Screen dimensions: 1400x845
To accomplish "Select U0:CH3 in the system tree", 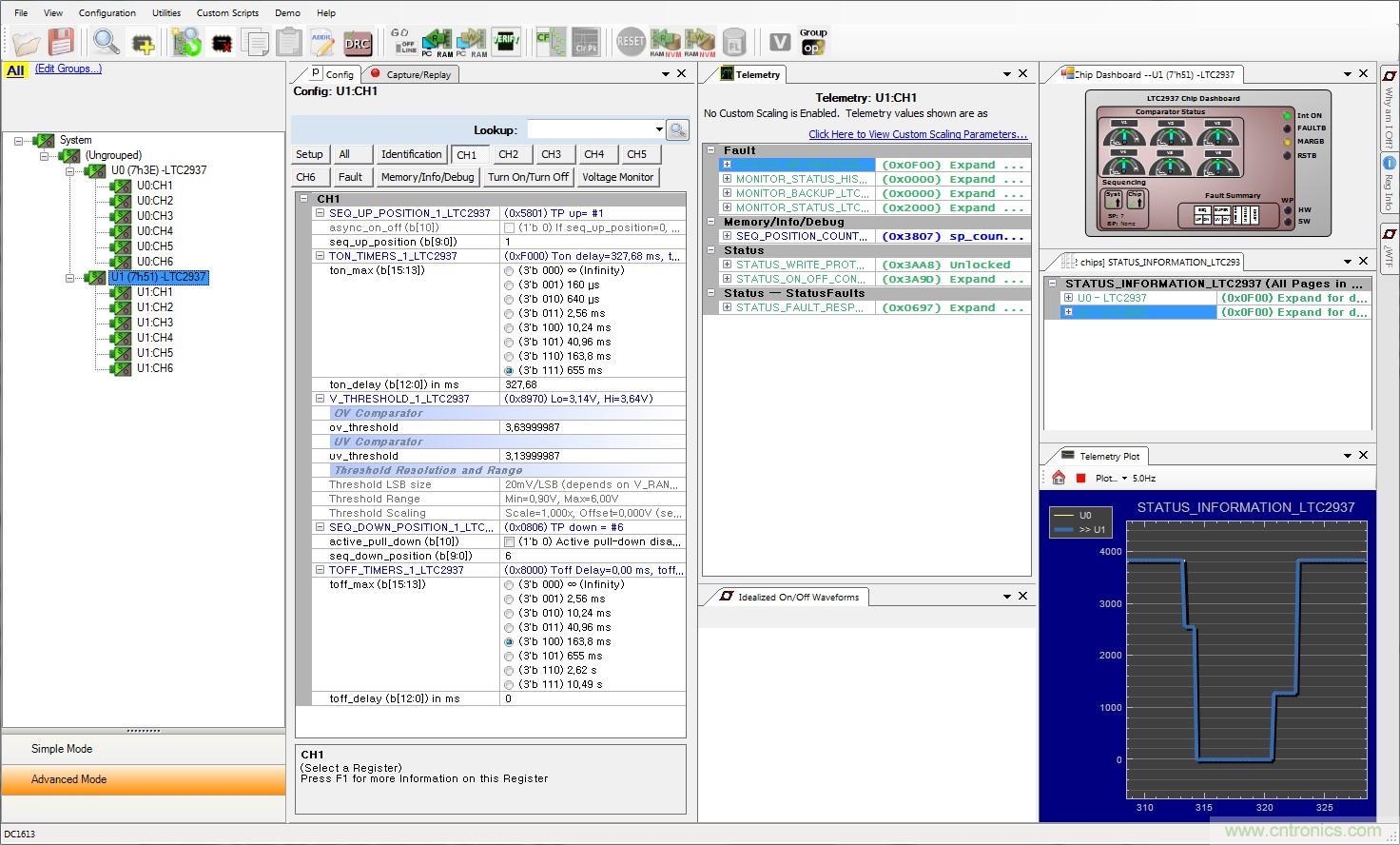I will [154, 216].
